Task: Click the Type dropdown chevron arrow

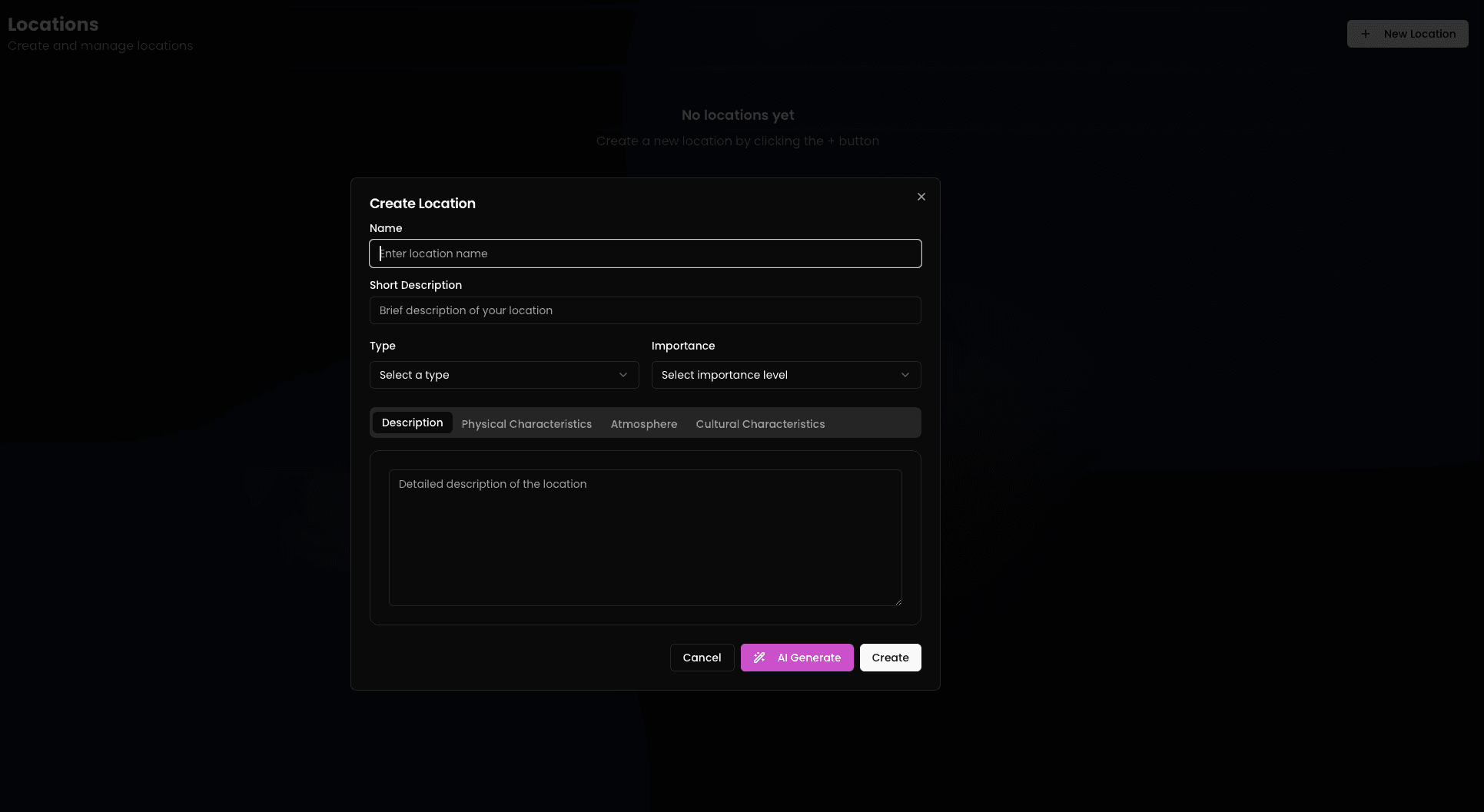Action: point(622,375)
